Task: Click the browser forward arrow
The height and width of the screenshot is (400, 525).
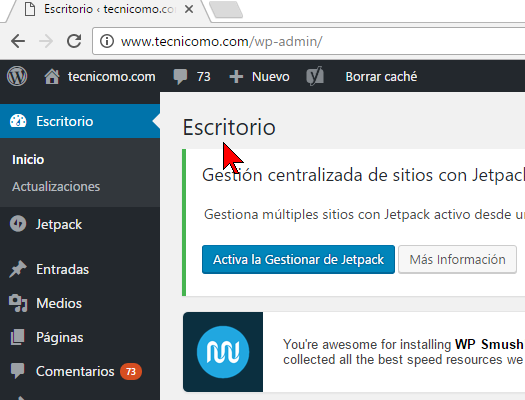Action: coord(46,42)
